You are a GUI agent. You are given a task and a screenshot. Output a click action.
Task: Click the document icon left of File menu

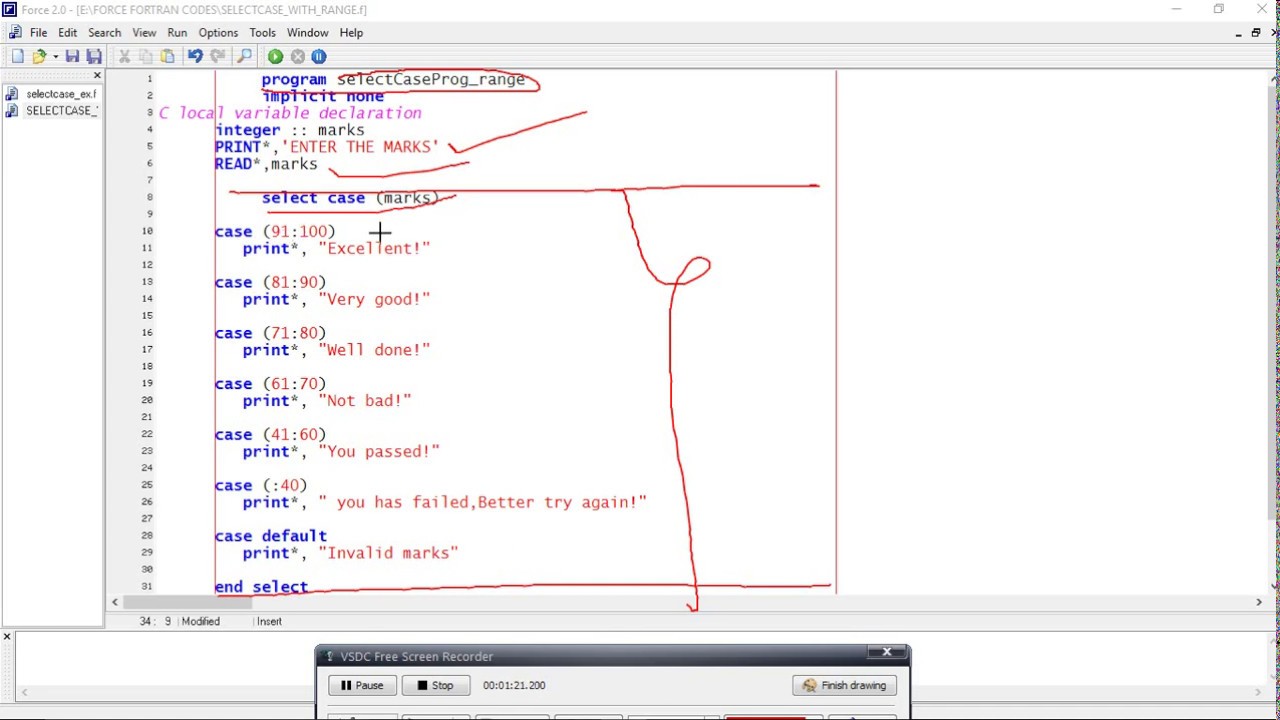[x=14, y=33]
